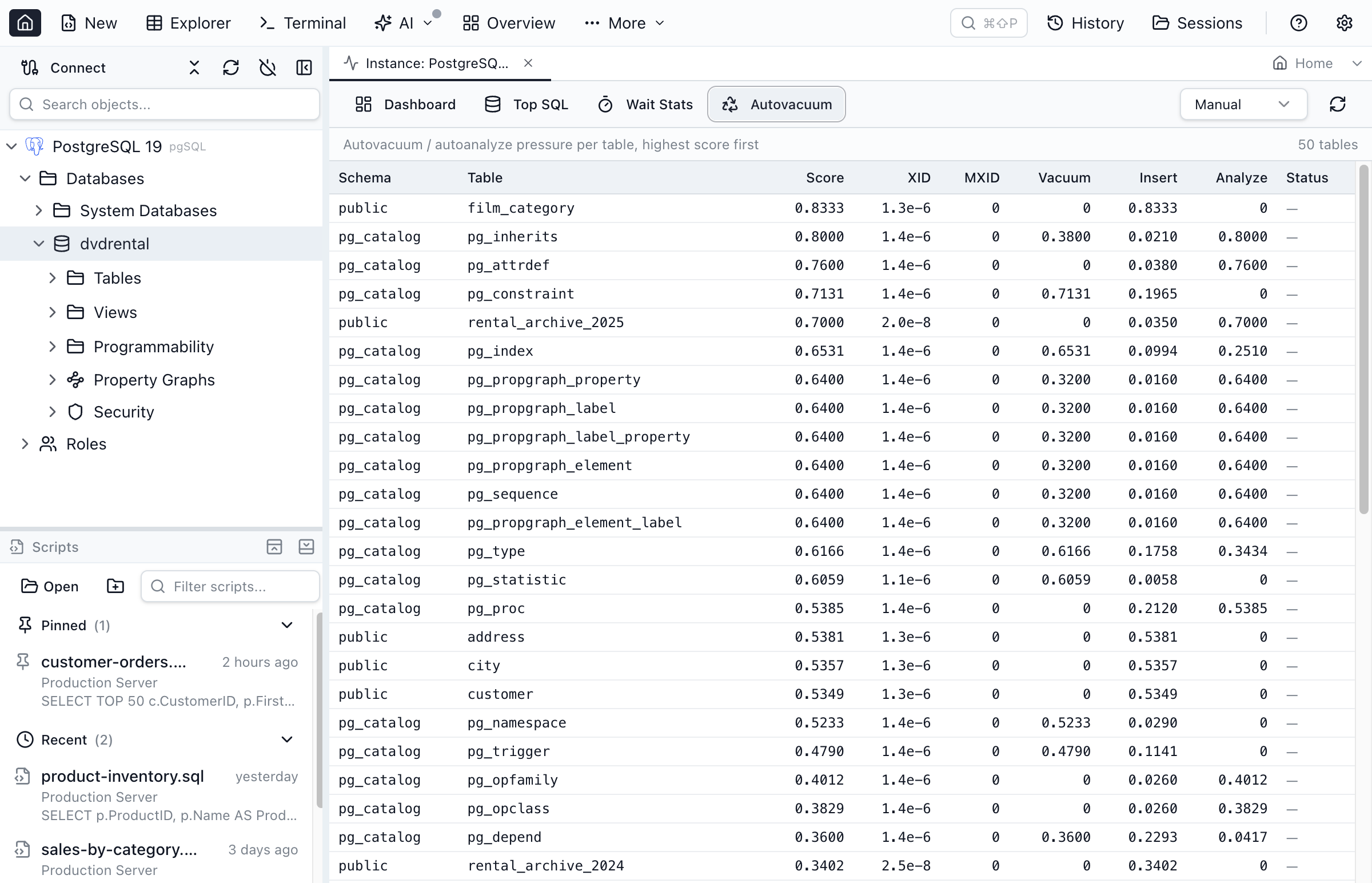Click the Analyze column header
The width and height of the screenshot is (1372, 883).
coord(1241,178)
